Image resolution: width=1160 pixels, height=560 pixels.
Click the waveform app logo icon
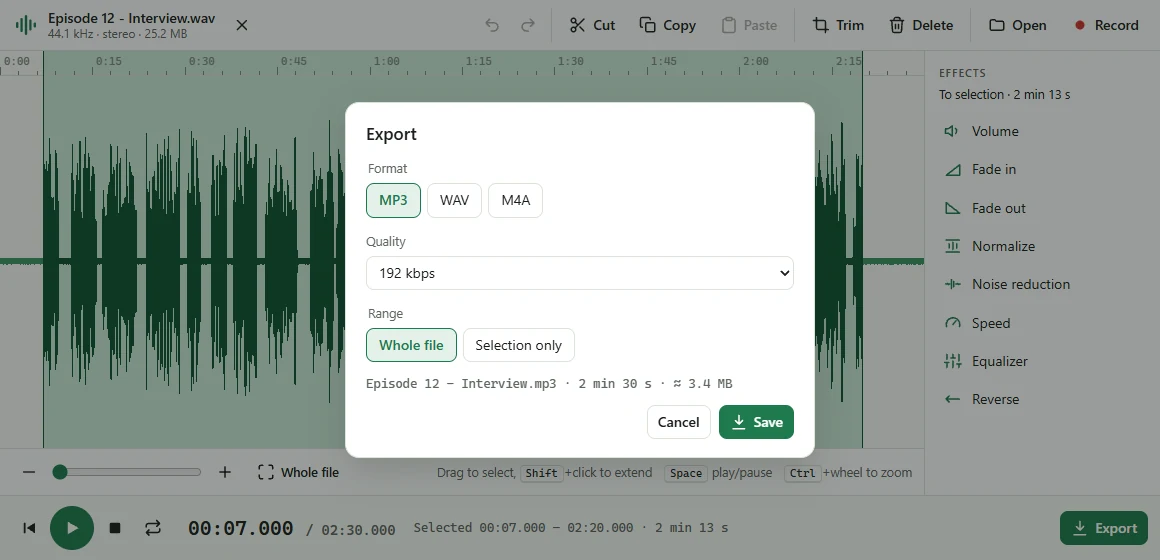(x=25, y=25)
